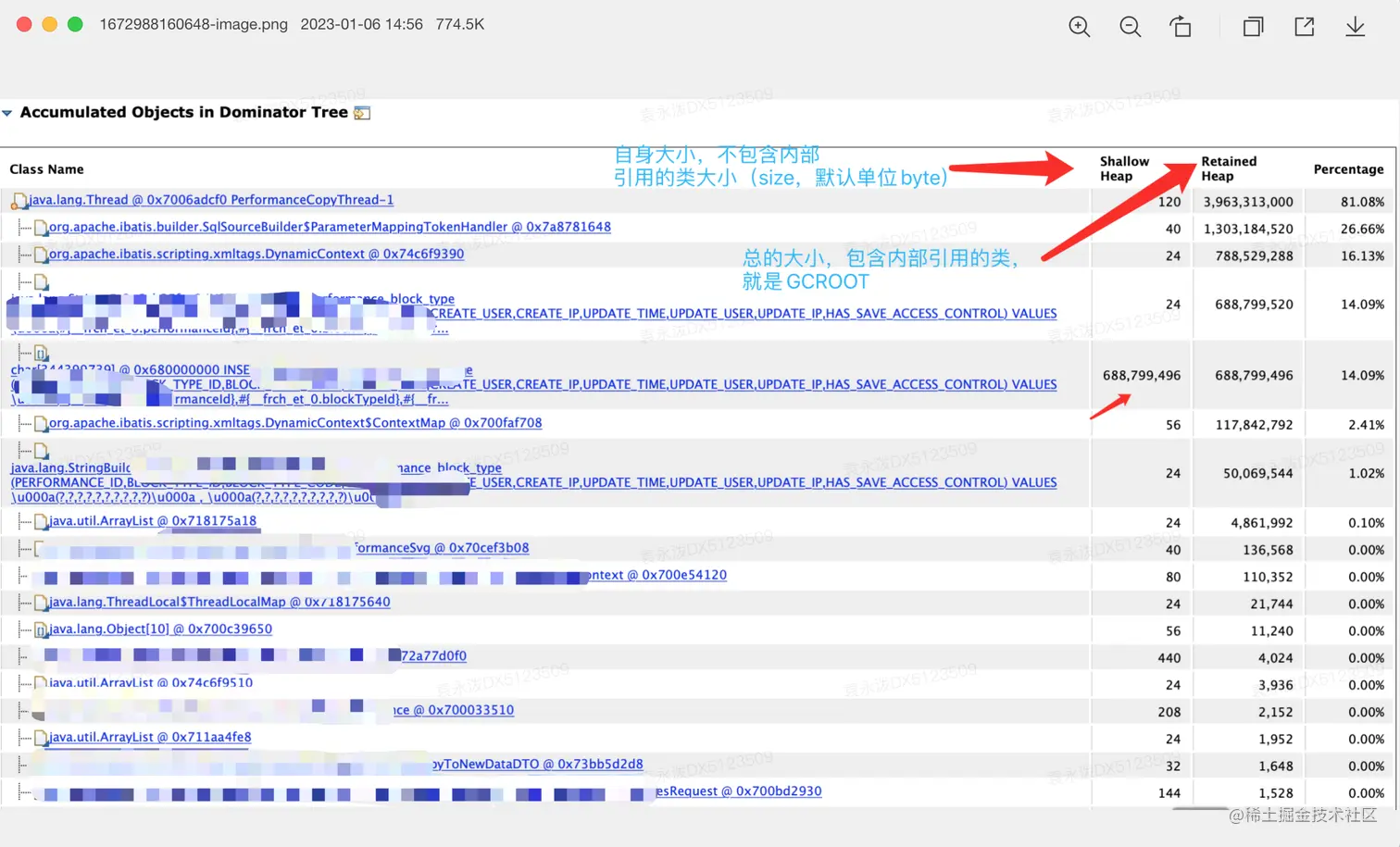The width and height of the screenshot is (1400, 847).
Task: Click the icon beside Dominator Tree title
Action: 362,113
